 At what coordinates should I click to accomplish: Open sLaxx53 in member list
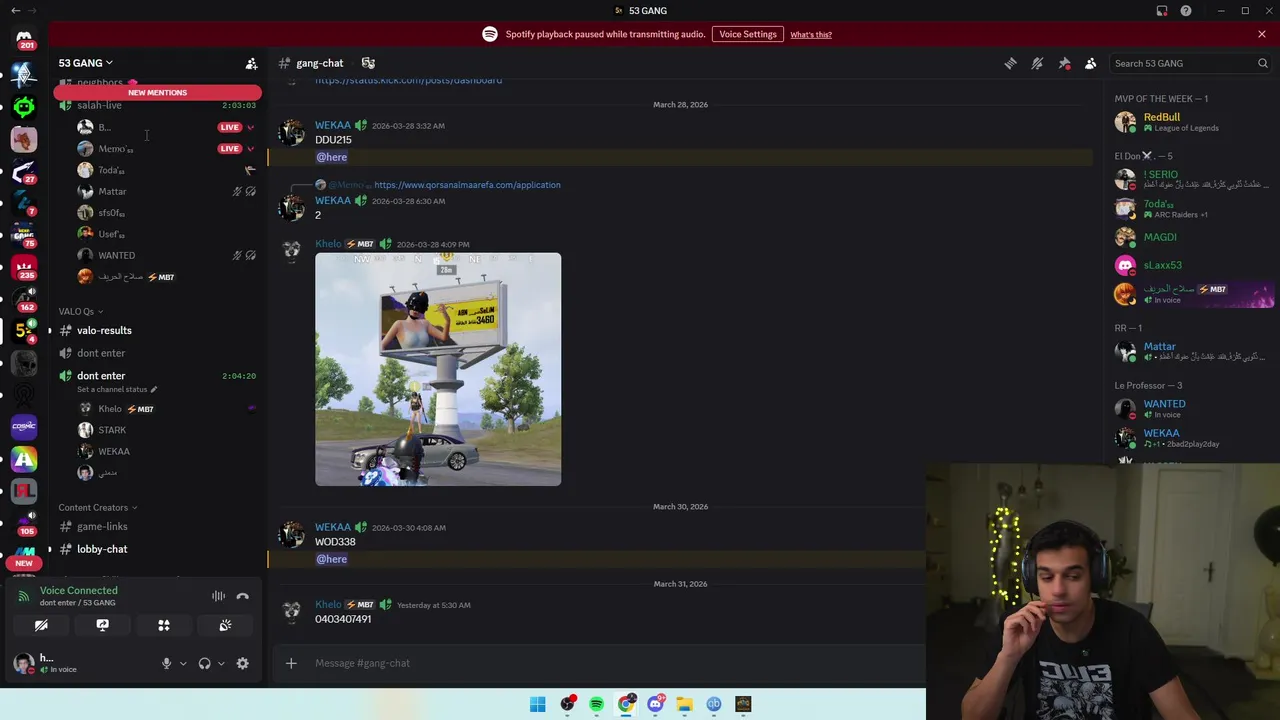[x=1190, y=265]
